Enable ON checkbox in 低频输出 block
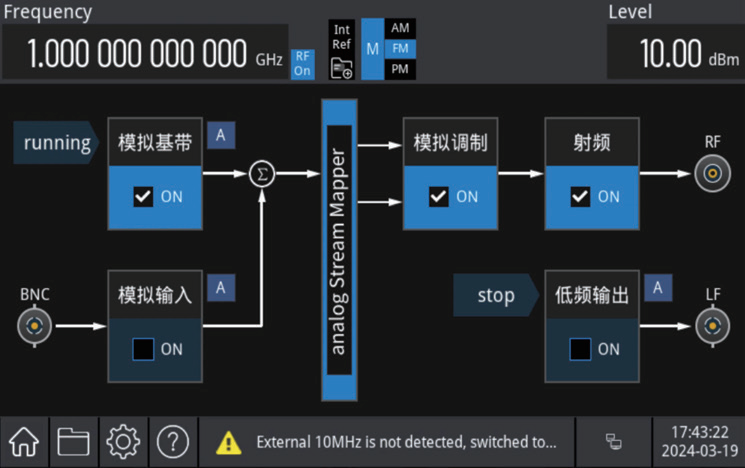This screenshot has width=745, height=468. point(580,349)
